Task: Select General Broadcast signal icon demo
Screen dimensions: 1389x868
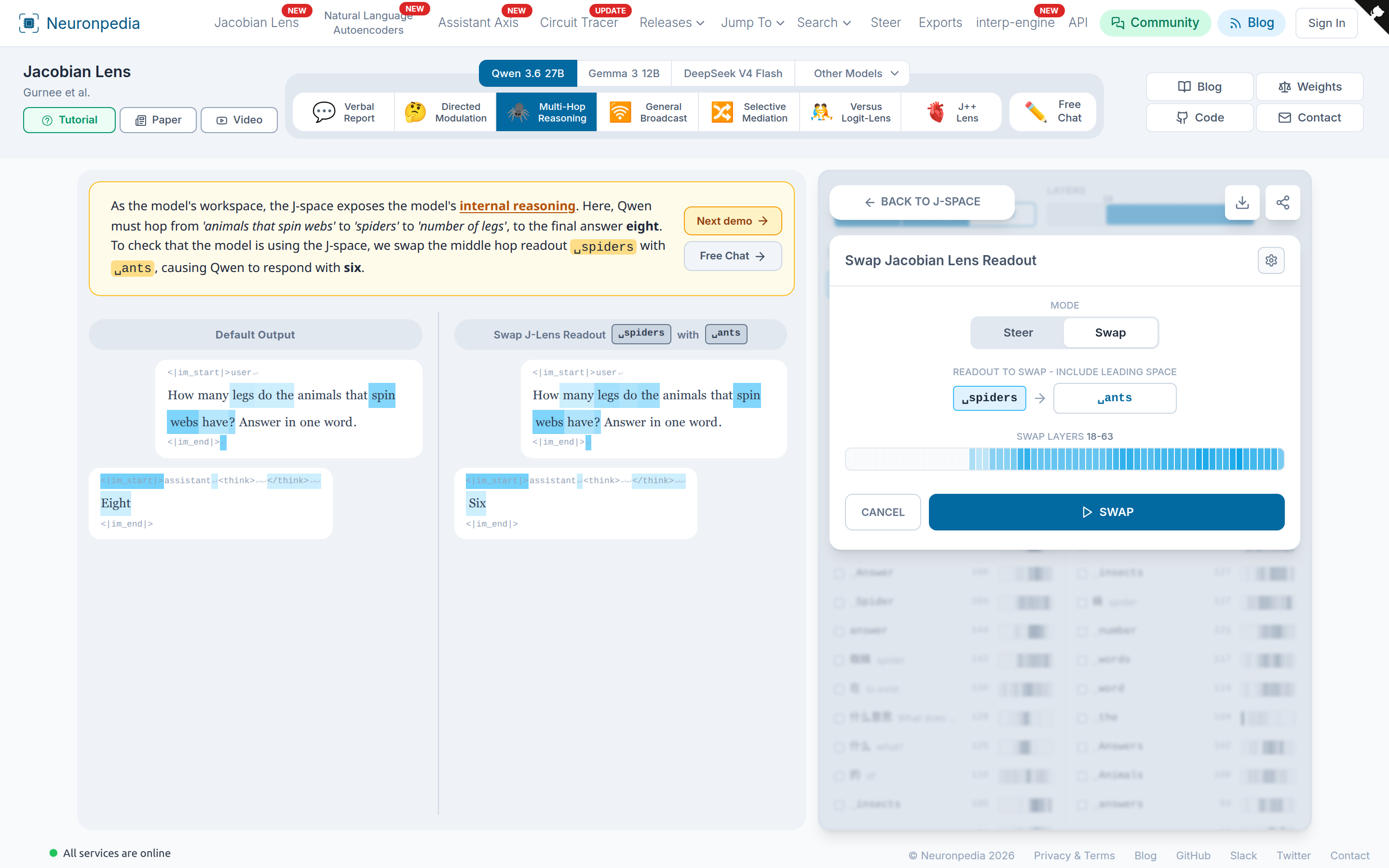Action: pos(648,112)
